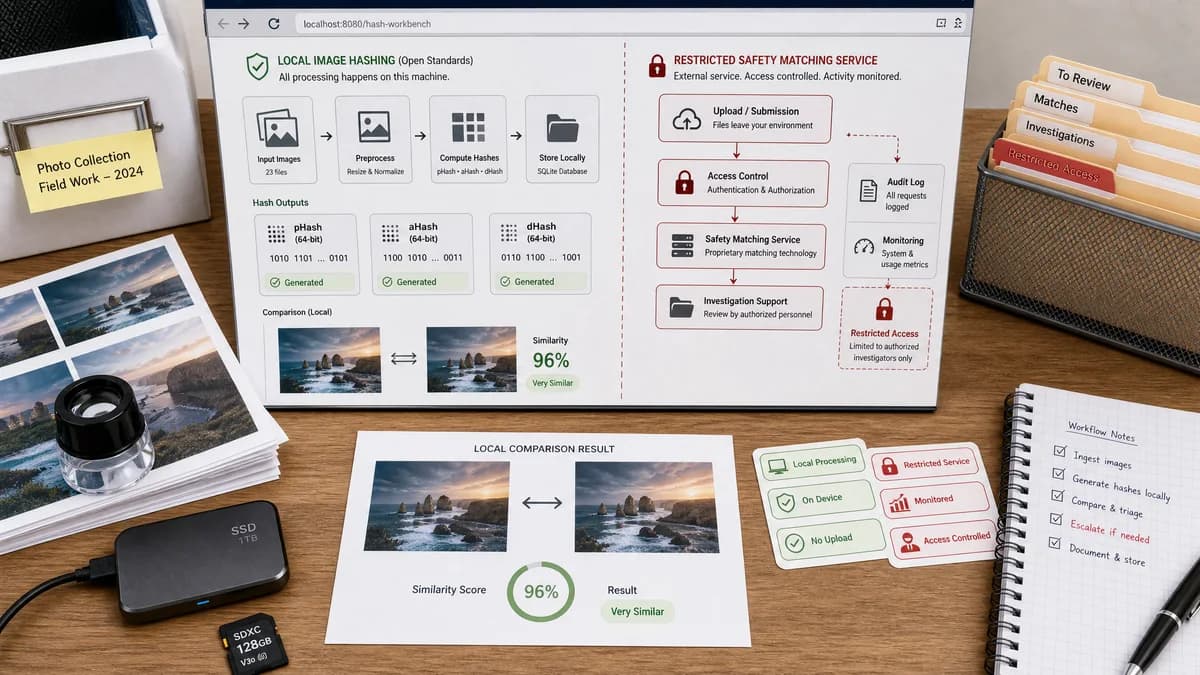
Task: Reload the hash-workbench page
Action: [274, 23]
